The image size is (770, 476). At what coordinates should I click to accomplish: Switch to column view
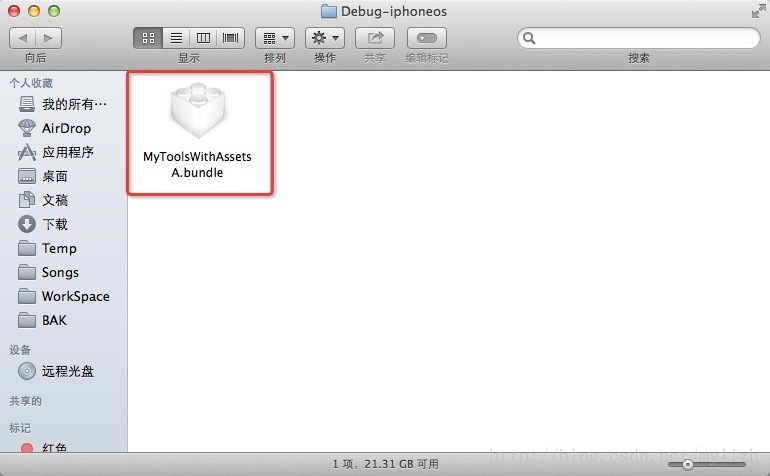[203, 38]
